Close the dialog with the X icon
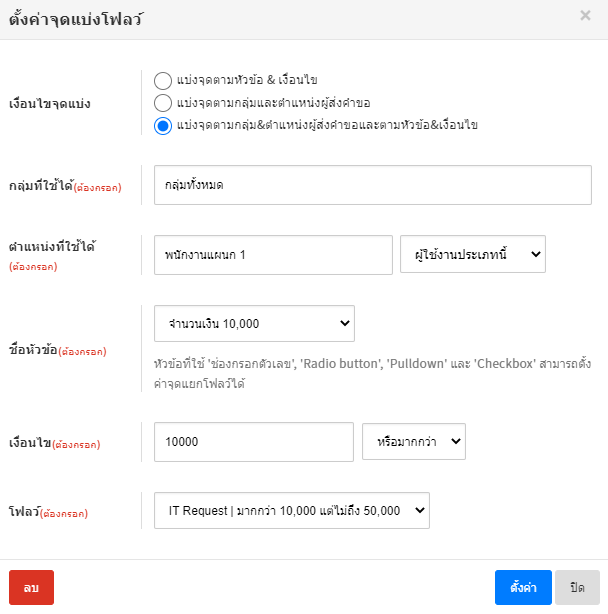The height and width of the screenshot is (614, 608). (x=585, y=16)
